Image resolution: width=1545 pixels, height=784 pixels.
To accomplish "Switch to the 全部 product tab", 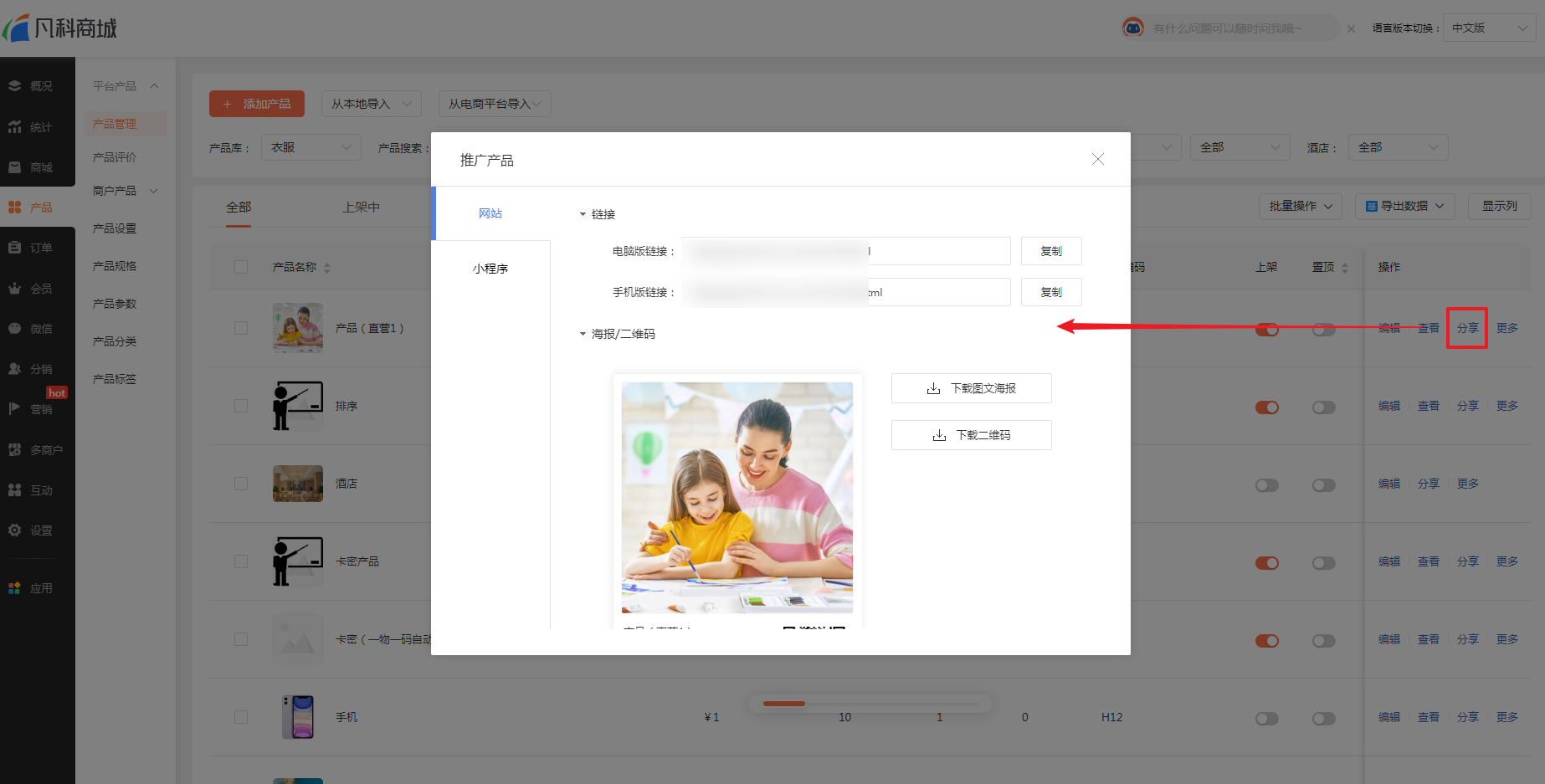I will click(239, 207).
